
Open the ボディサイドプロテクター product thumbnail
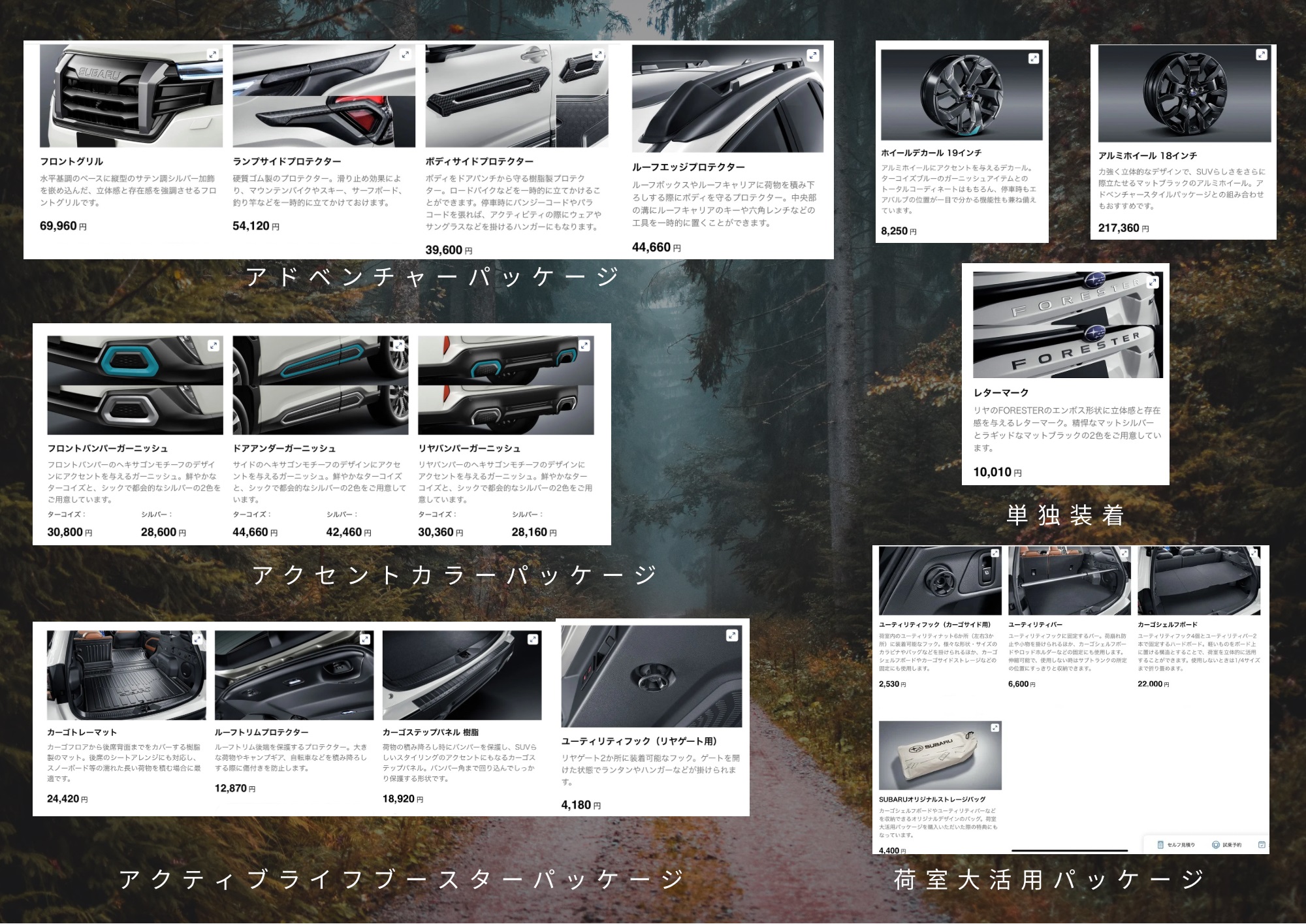pyautogui.click(x=516, y=96)
